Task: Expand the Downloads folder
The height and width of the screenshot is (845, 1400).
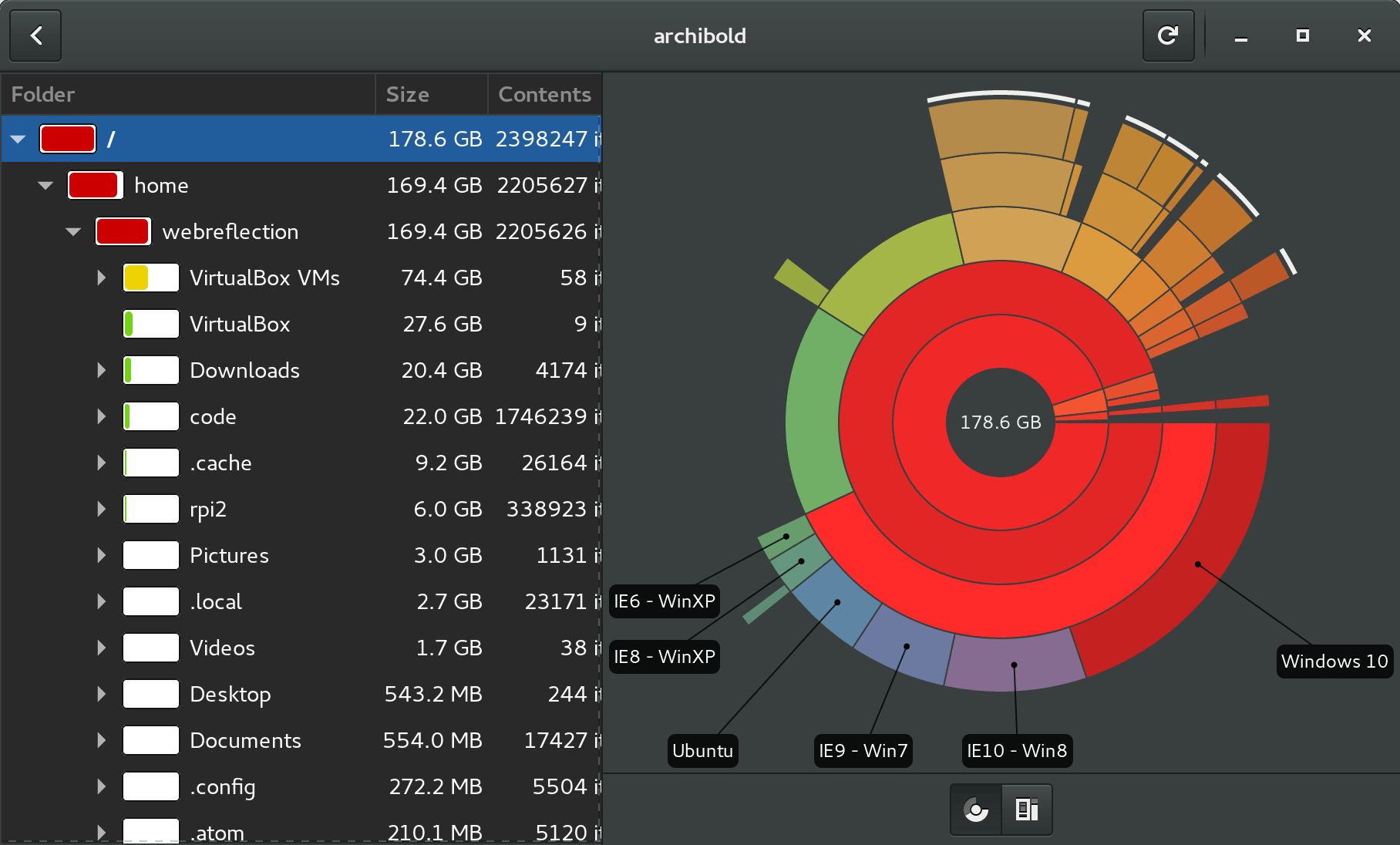Action: [x=101, y=370]
